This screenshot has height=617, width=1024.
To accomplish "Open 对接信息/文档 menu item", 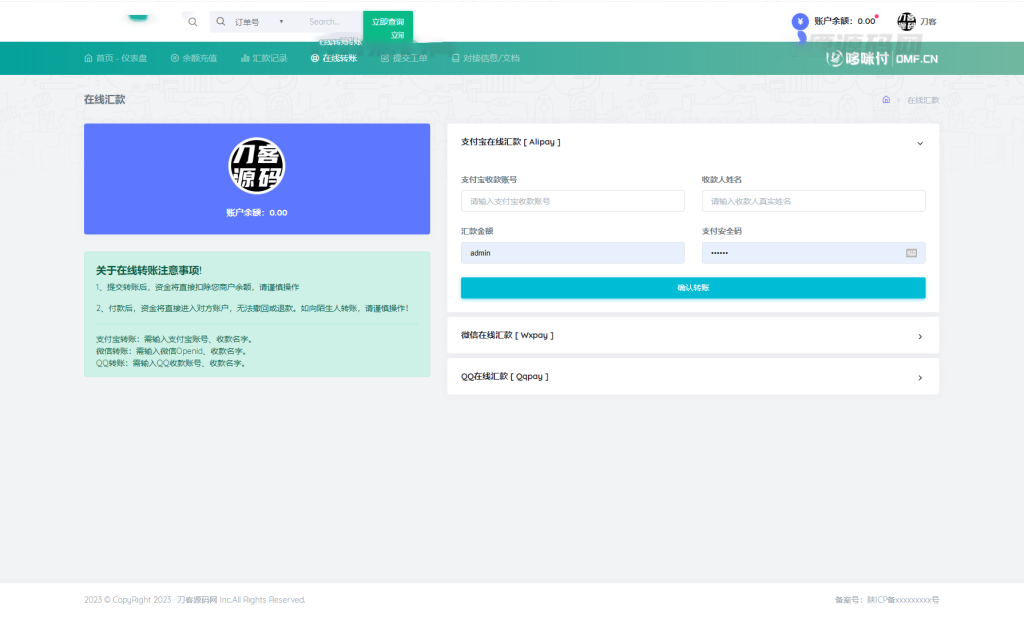I will pos(486,58).
